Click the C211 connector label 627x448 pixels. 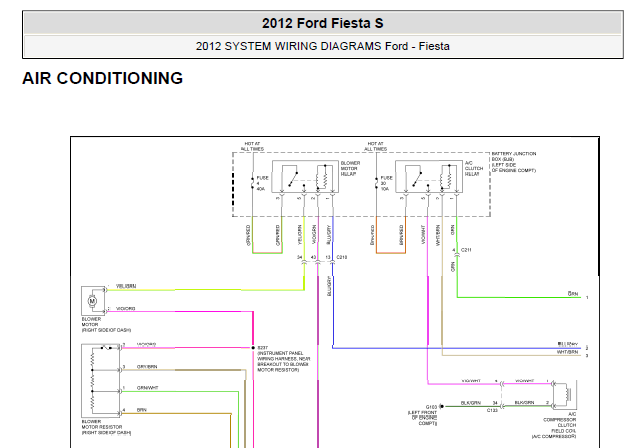(x=466, y=250)
